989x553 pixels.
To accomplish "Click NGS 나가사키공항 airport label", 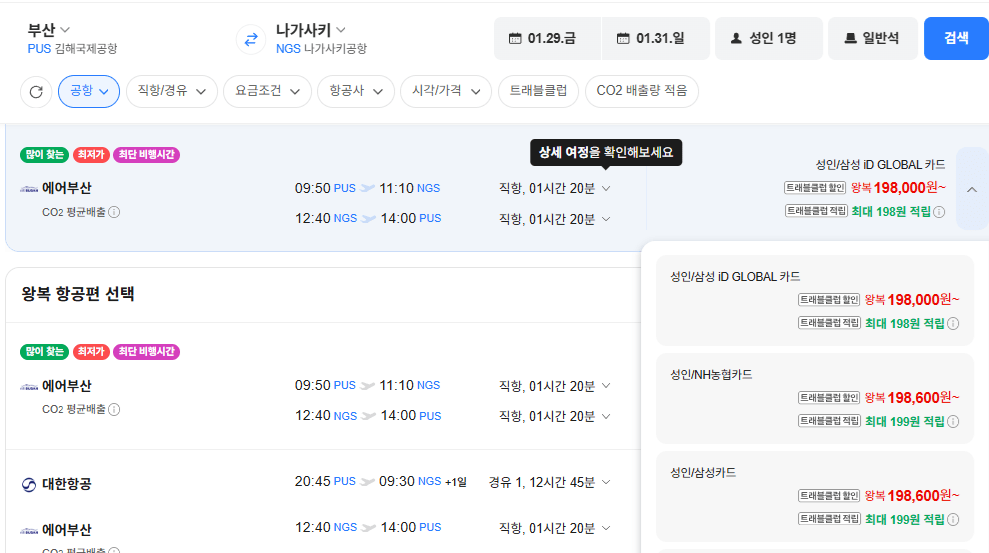I will coord(322,49).
